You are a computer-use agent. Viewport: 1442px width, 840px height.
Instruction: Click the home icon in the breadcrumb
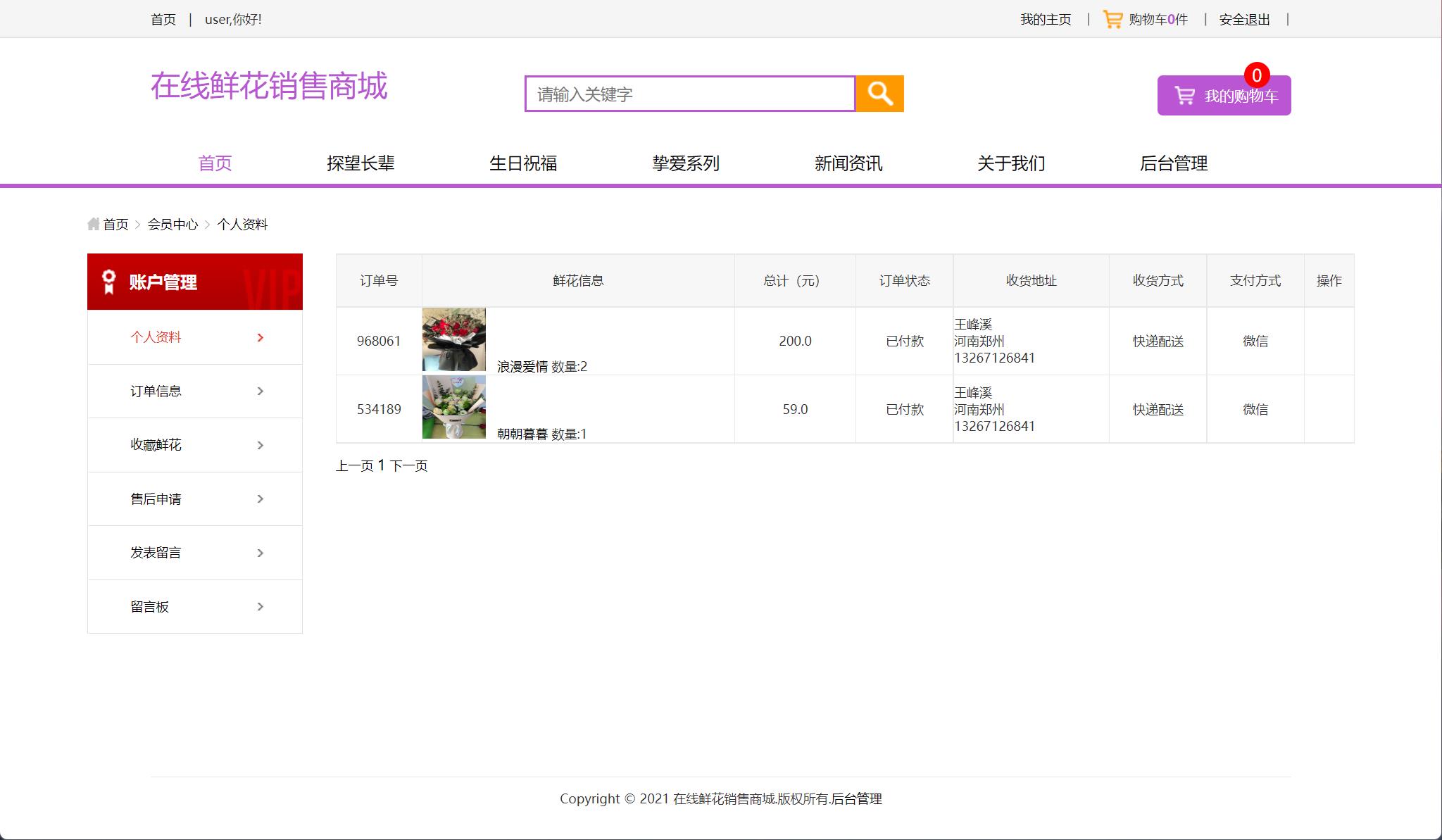pyautogui.click(x=93, y=224)
